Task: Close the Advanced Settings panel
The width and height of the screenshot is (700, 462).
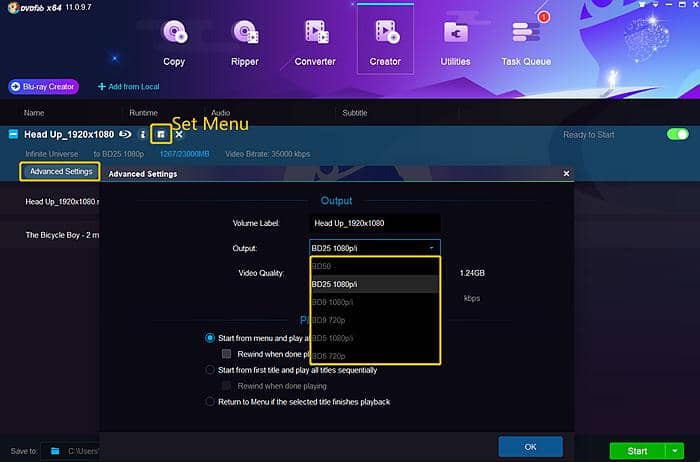Action: pyautogui.click(x=566, y=173)
